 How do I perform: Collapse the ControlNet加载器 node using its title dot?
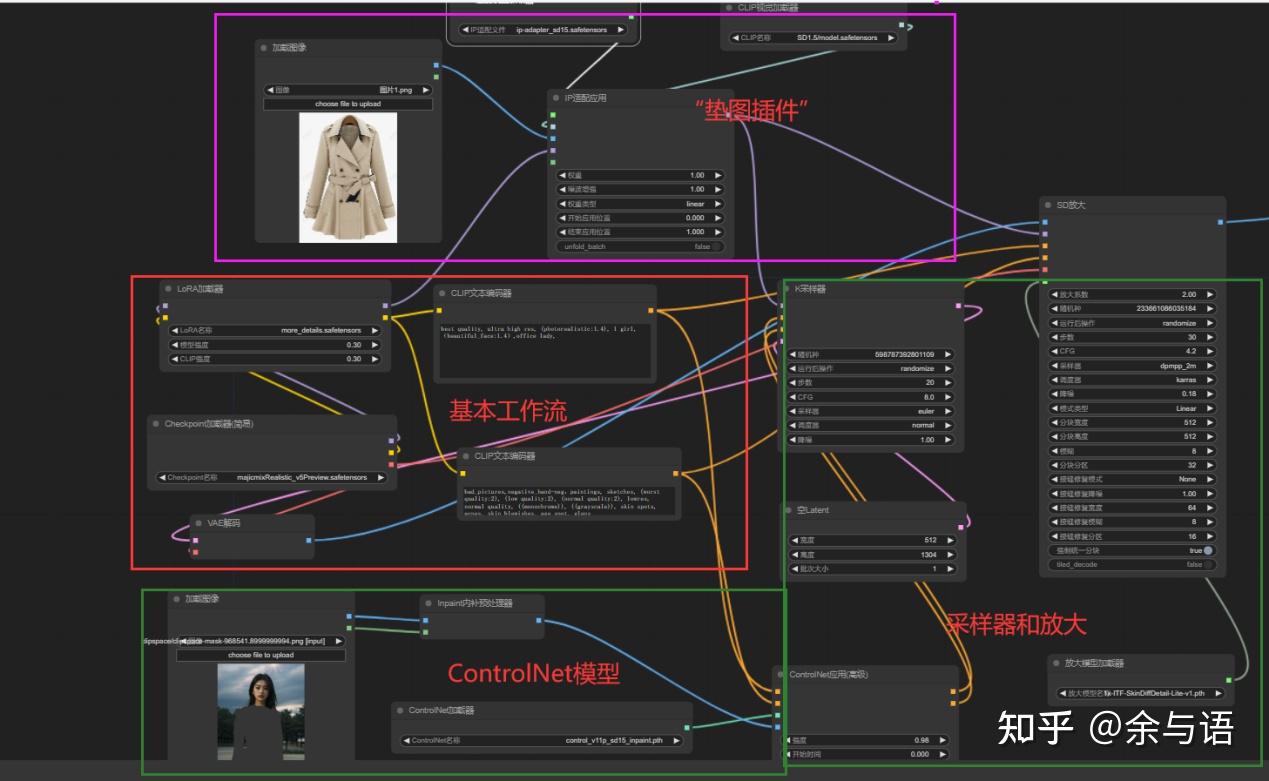pyautogui.click(x=399, y=710)
